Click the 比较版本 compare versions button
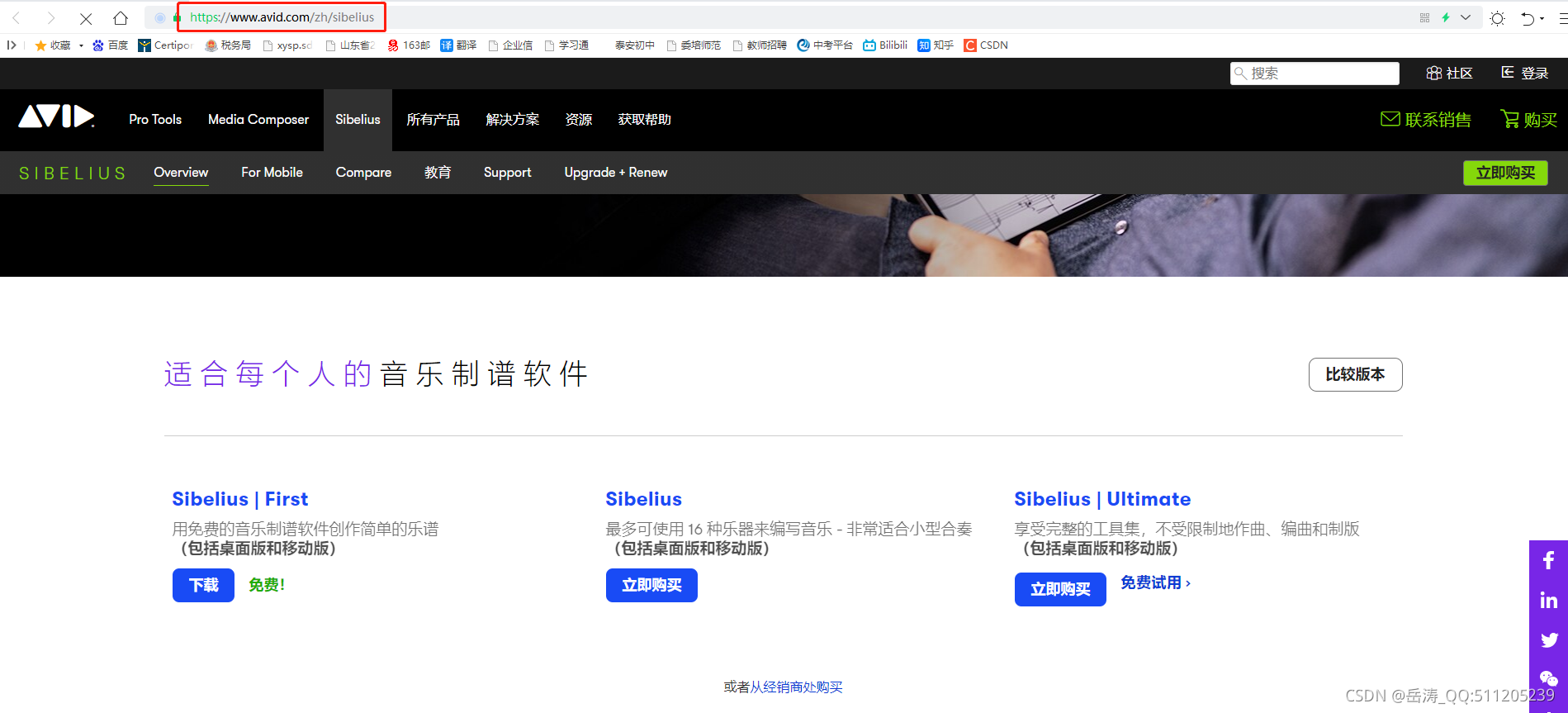 pyautogui.click(x=1356, y=375)
